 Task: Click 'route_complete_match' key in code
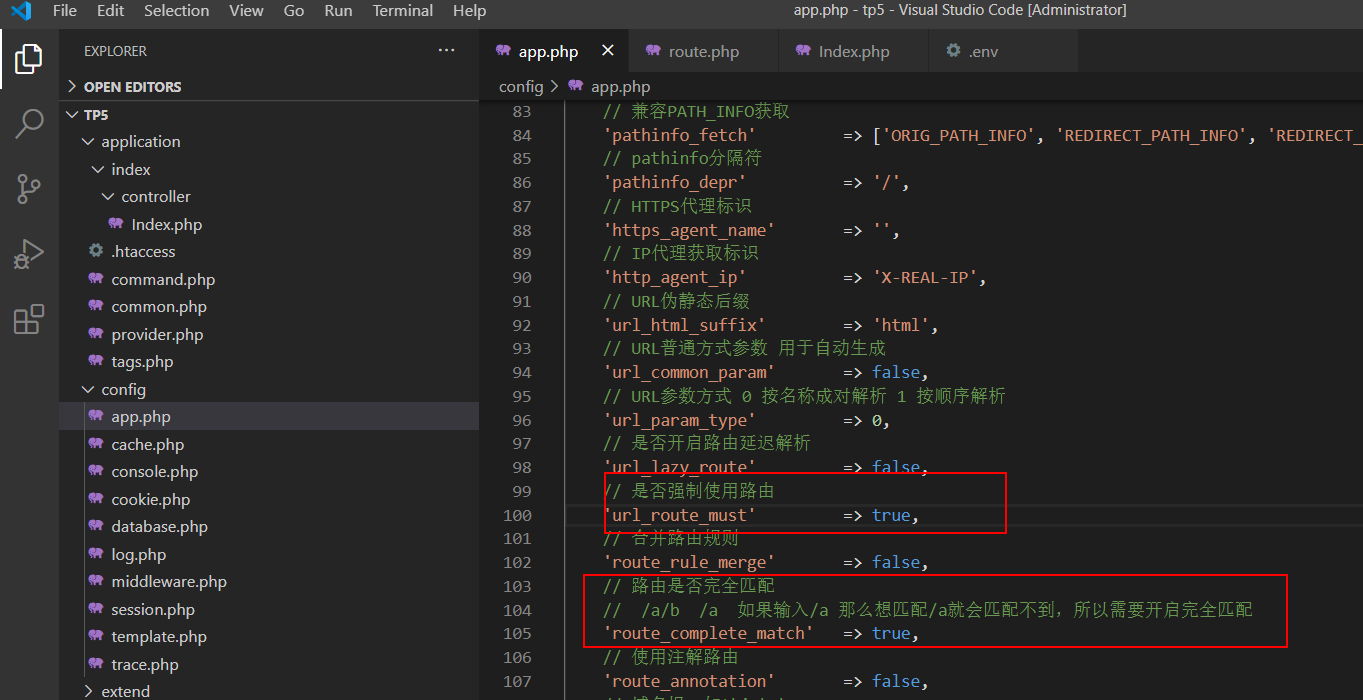[x=708, y=634]
